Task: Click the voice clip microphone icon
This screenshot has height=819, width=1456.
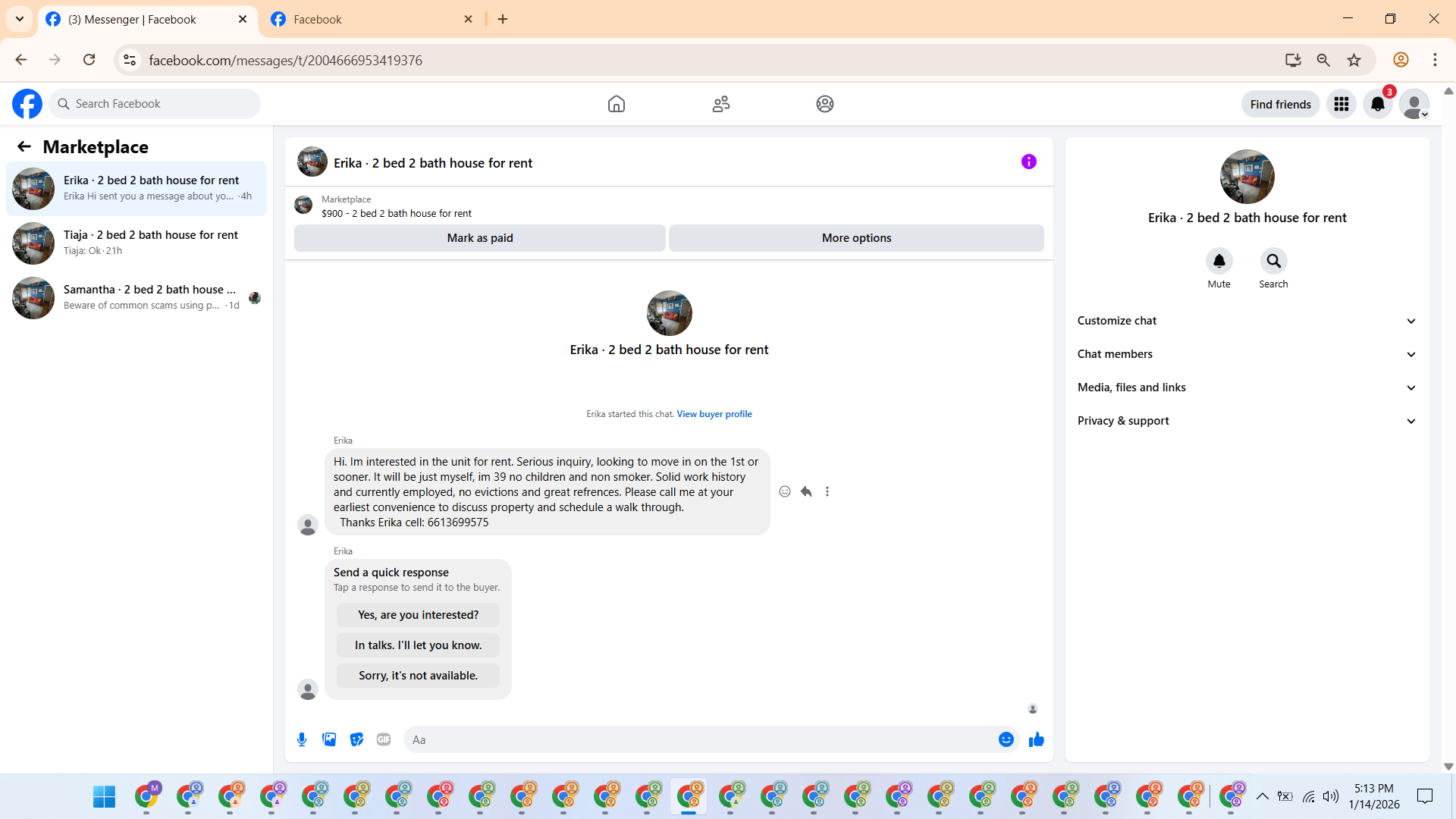Action: pyautogui.click(x=302, y=739)
